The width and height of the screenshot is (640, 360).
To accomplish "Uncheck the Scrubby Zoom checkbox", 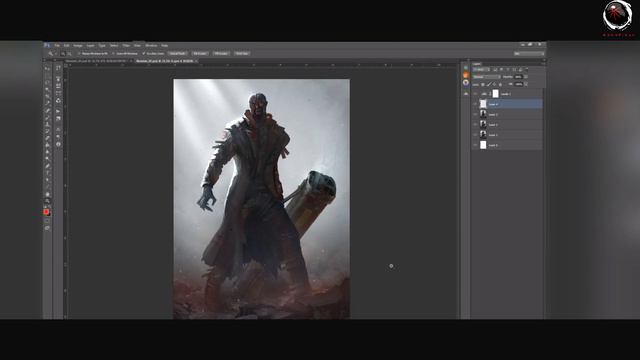I will click(144, 53).
